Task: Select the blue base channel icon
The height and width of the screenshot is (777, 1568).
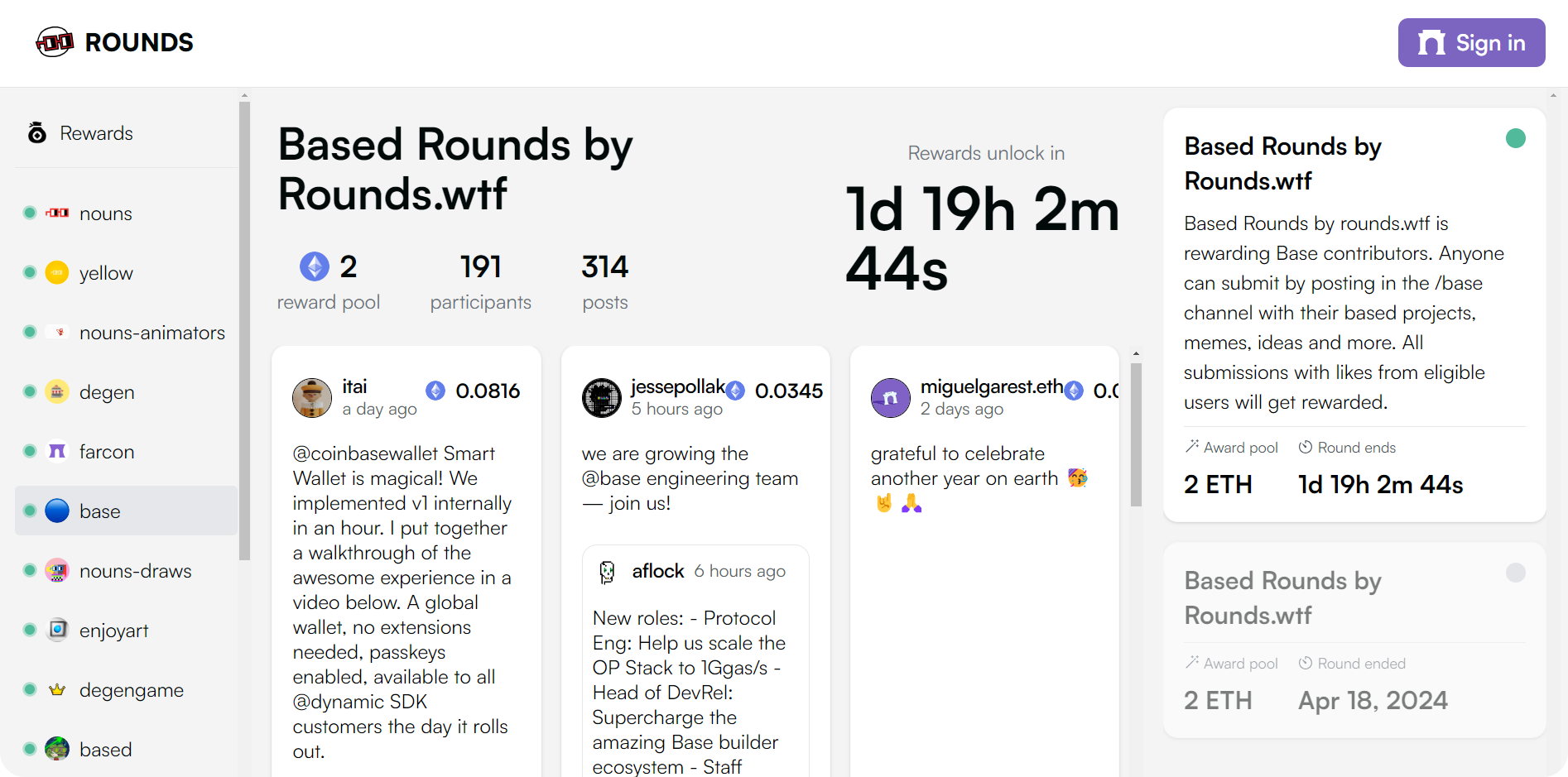Action: 57,511
